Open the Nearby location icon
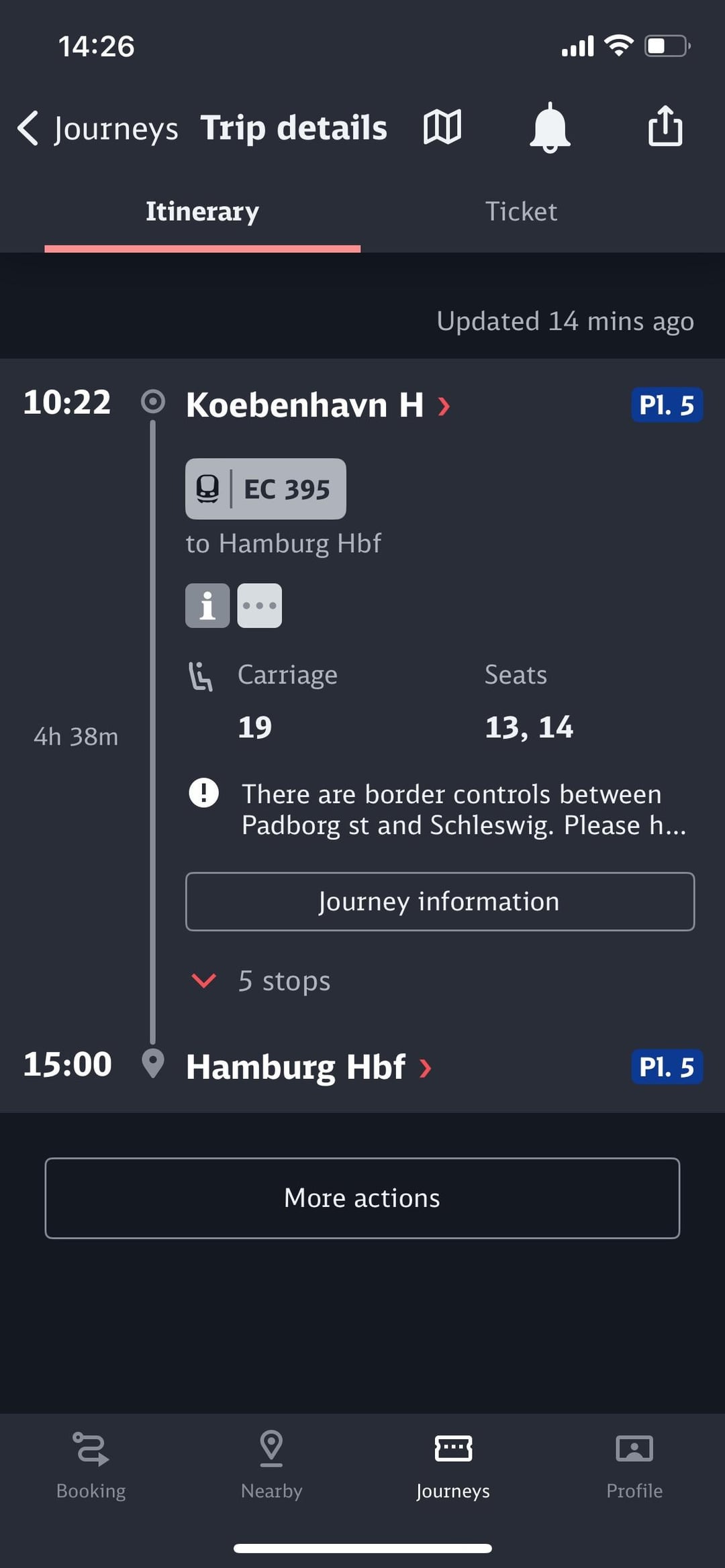Viewport: 725px width, 1568px height. [271, 1448]
